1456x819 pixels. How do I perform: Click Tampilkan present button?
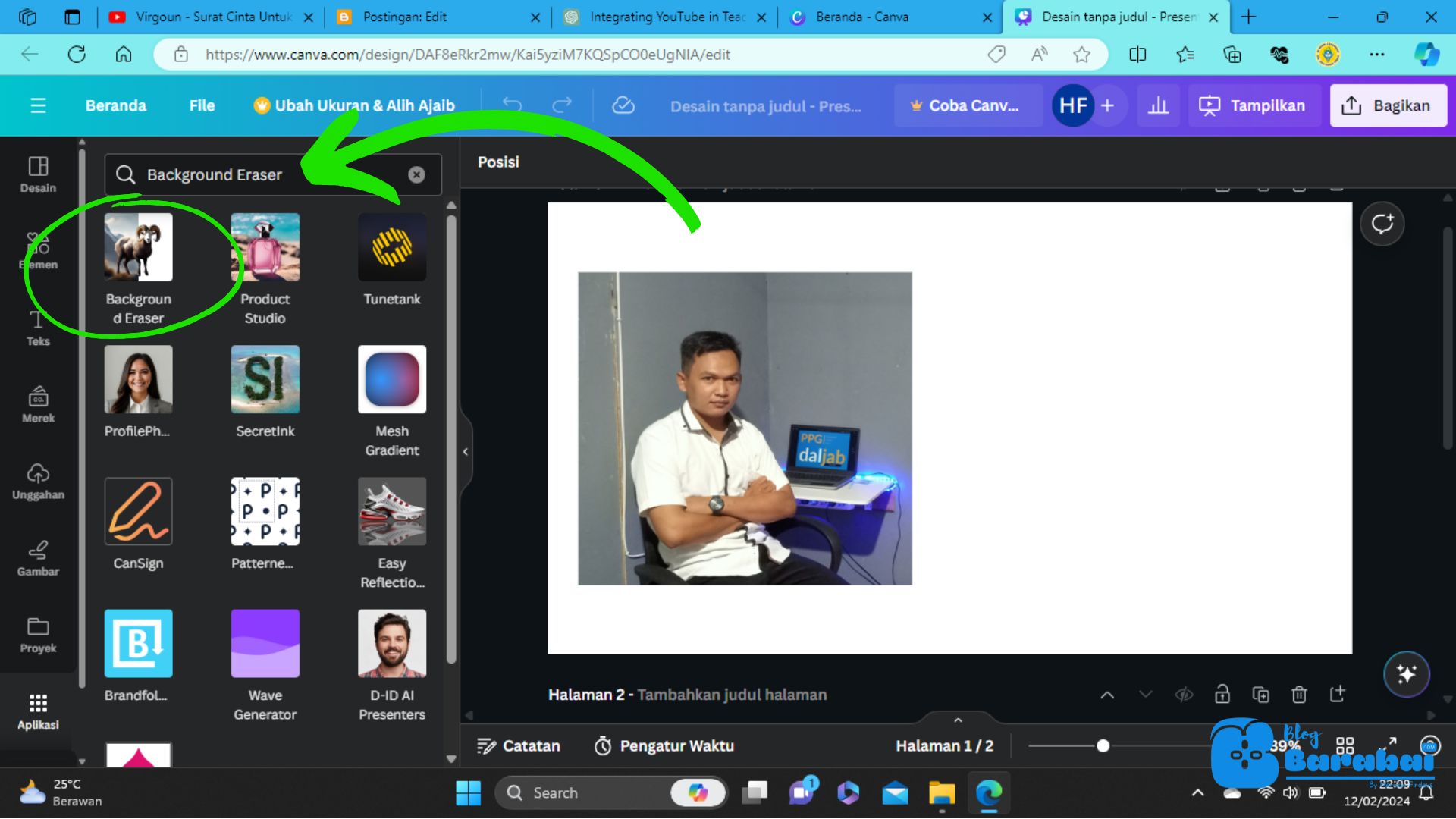pos(1253,105)
